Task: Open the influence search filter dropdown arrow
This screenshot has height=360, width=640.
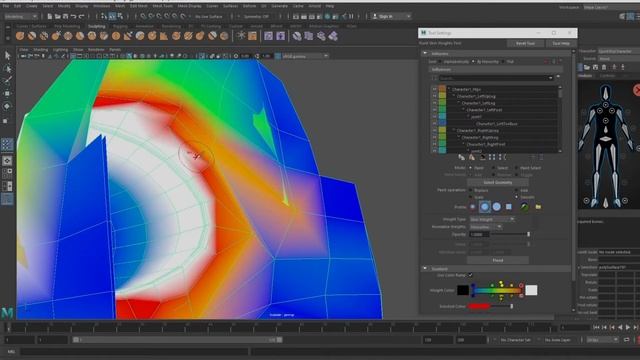Action: (x=550, y=78)
